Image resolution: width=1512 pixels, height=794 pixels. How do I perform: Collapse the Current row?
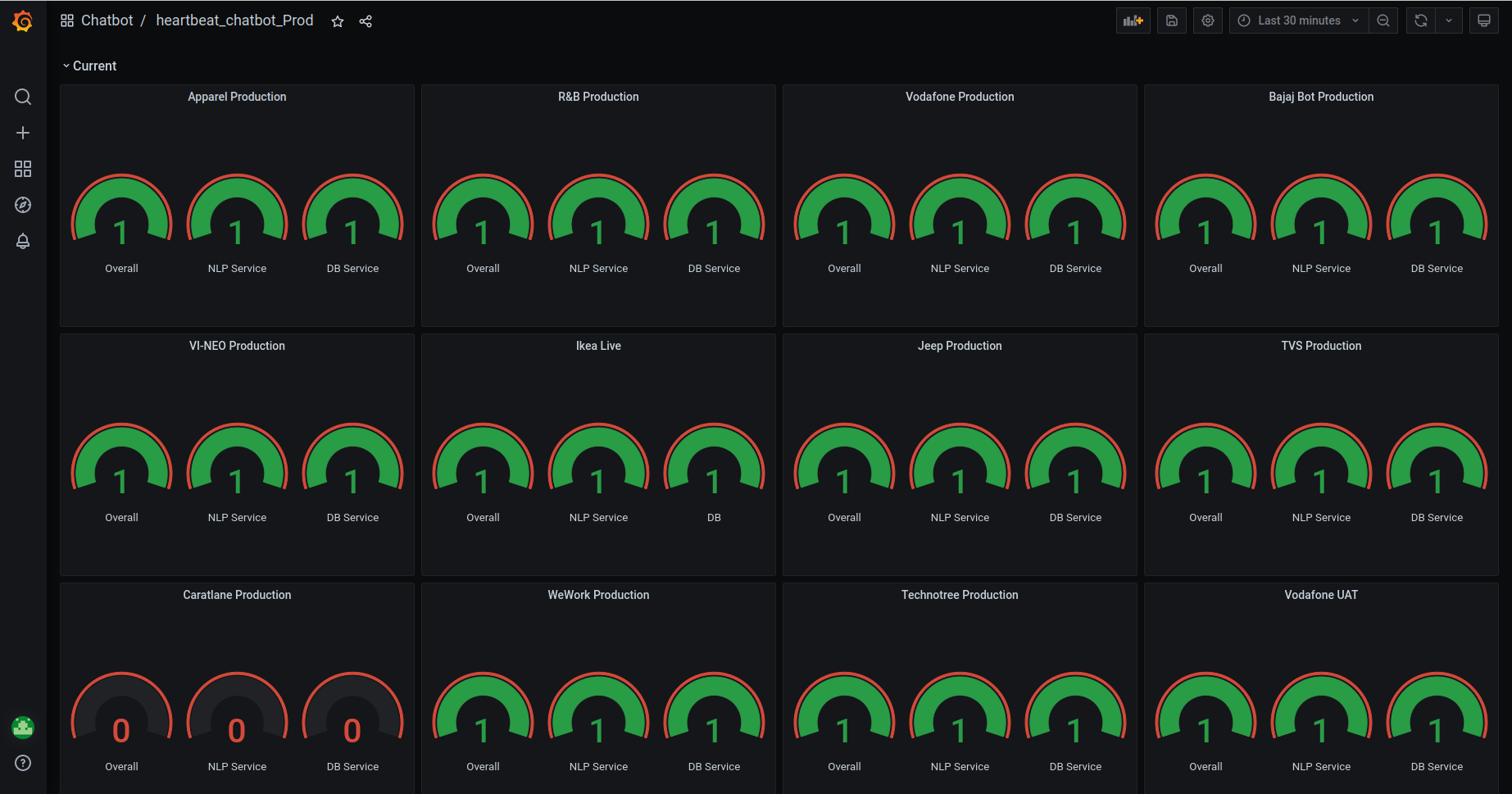pyautogui.click(x=90, y=66)
